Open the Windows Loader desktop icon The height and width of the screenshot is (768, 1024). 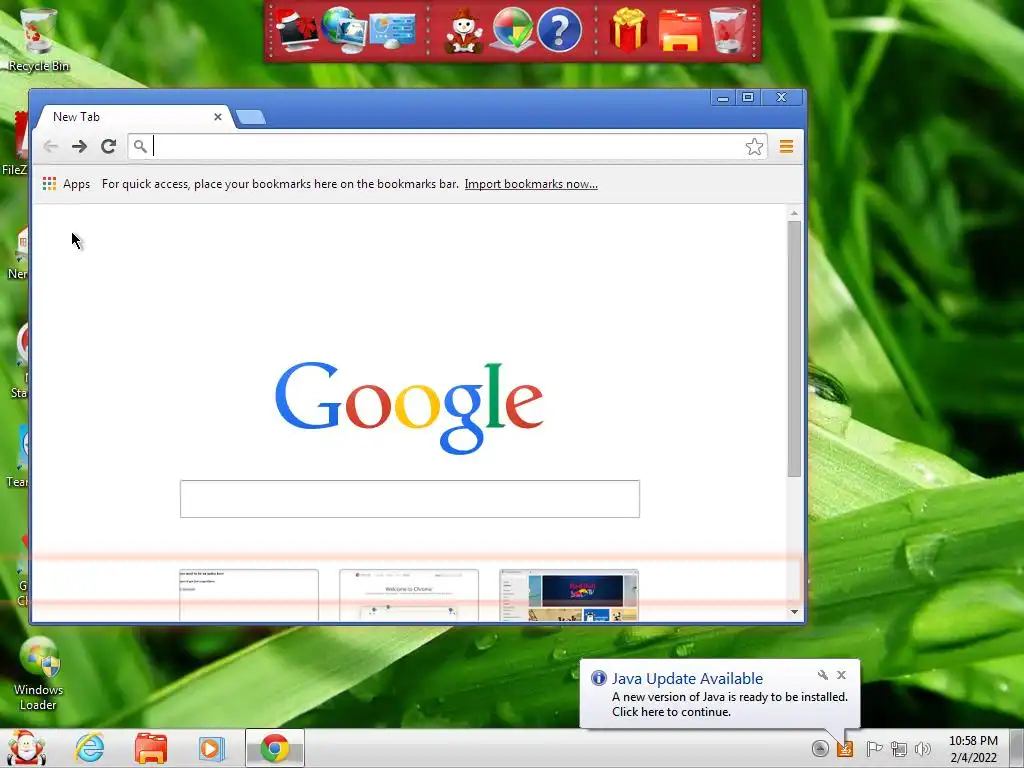39,674
